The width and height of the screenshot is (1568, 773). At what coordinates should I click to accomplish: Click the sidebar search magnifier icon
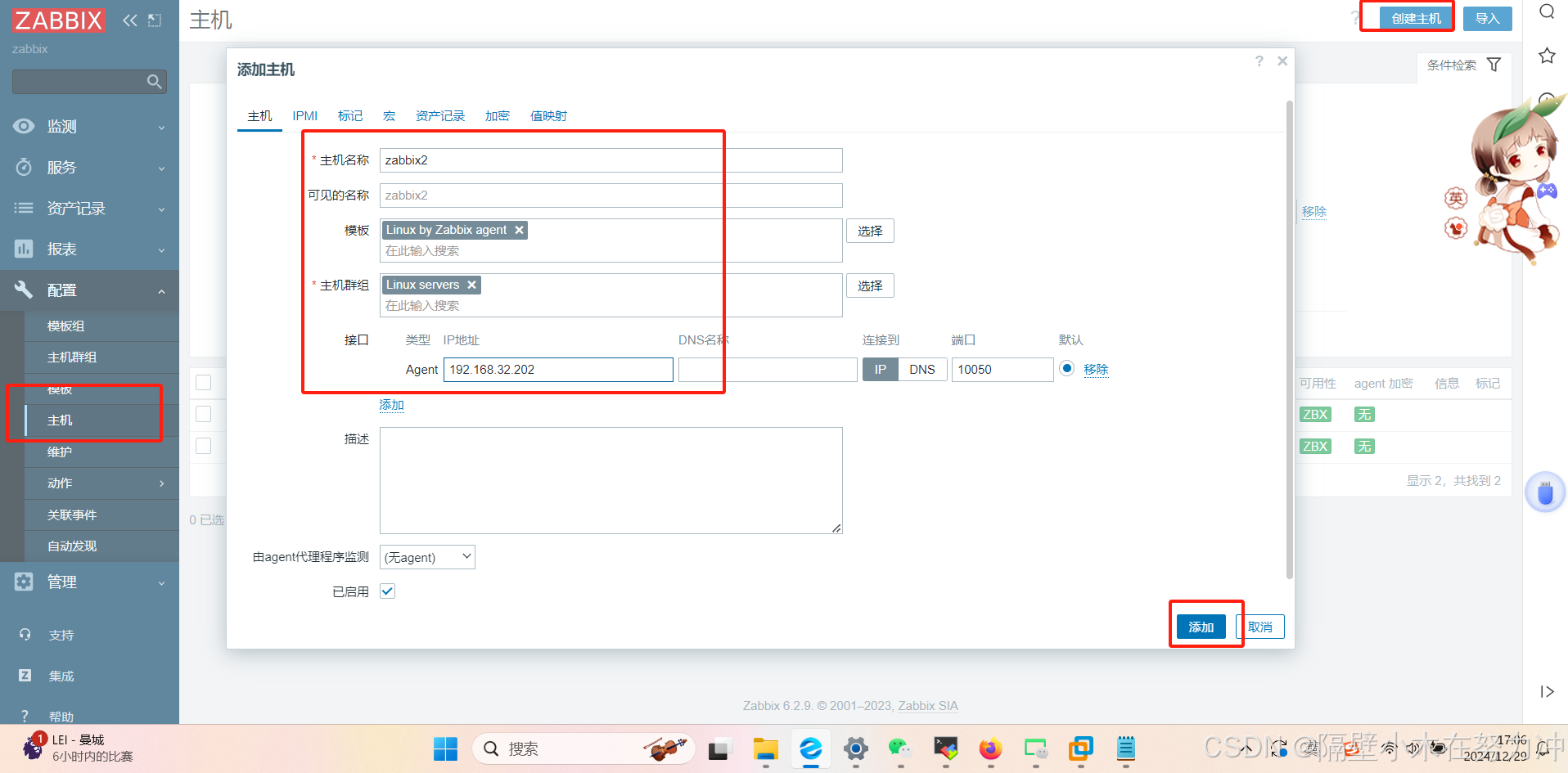(154, 81)
